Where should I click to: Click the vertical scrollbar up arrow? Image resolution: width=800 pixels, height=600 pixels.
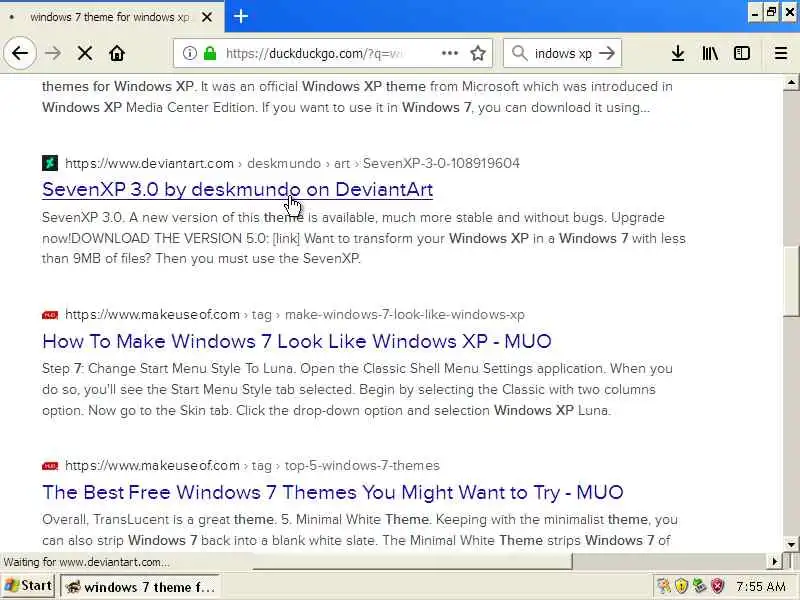[791, 82]
